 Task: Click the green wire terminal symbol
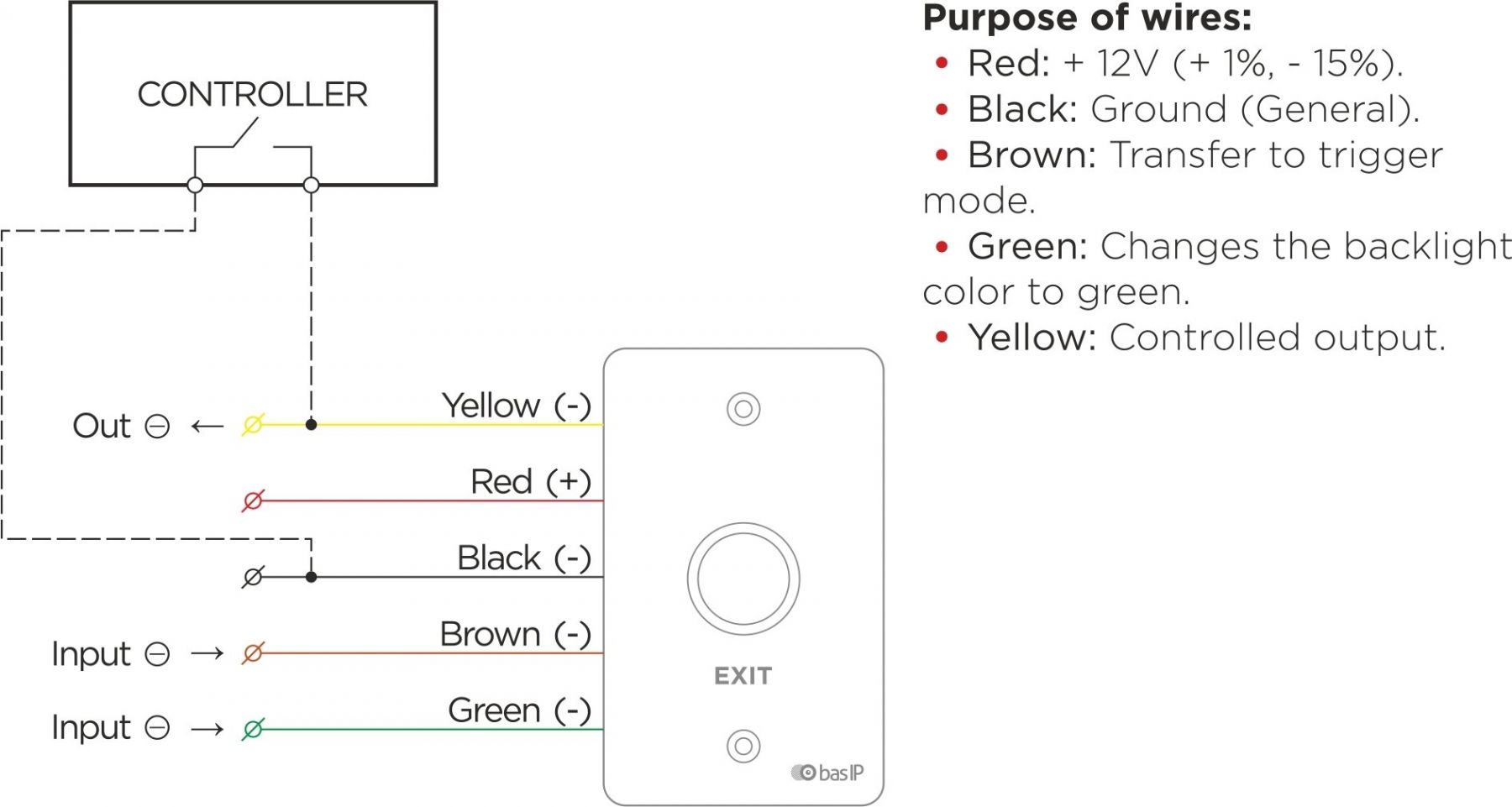click(x=253, y=729)
